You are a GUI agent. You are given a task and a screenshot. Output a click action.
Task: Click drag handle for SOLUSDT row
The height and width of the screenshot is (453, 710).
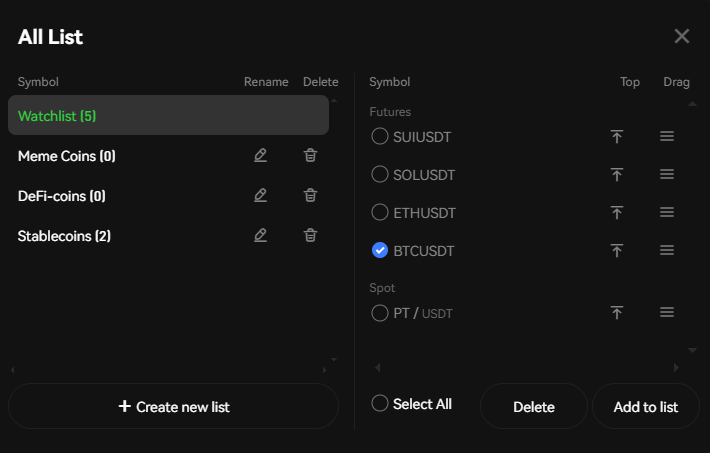(x=667, y=174)
